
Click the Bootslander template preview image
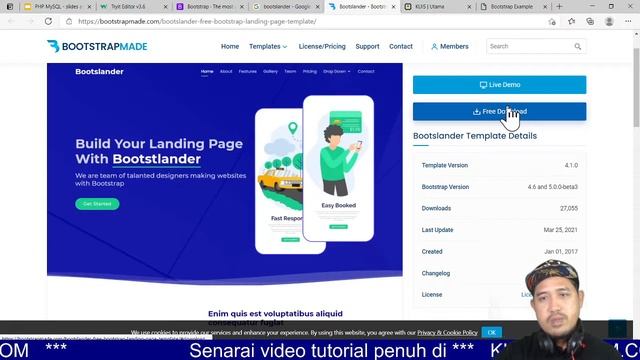click(x=224, y=173)
